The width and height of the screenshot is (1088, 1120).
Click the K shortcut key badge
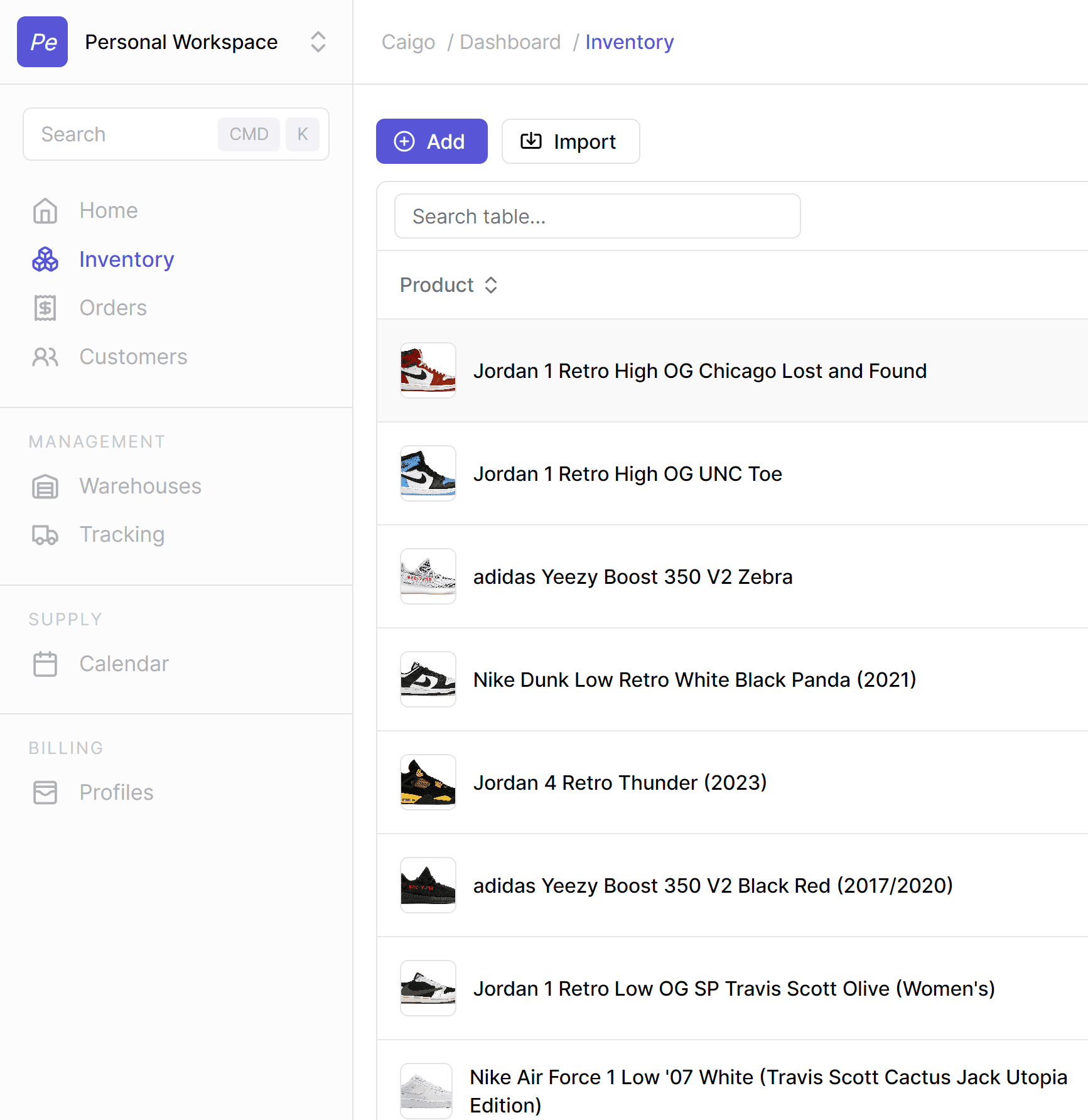coord(303,134)
